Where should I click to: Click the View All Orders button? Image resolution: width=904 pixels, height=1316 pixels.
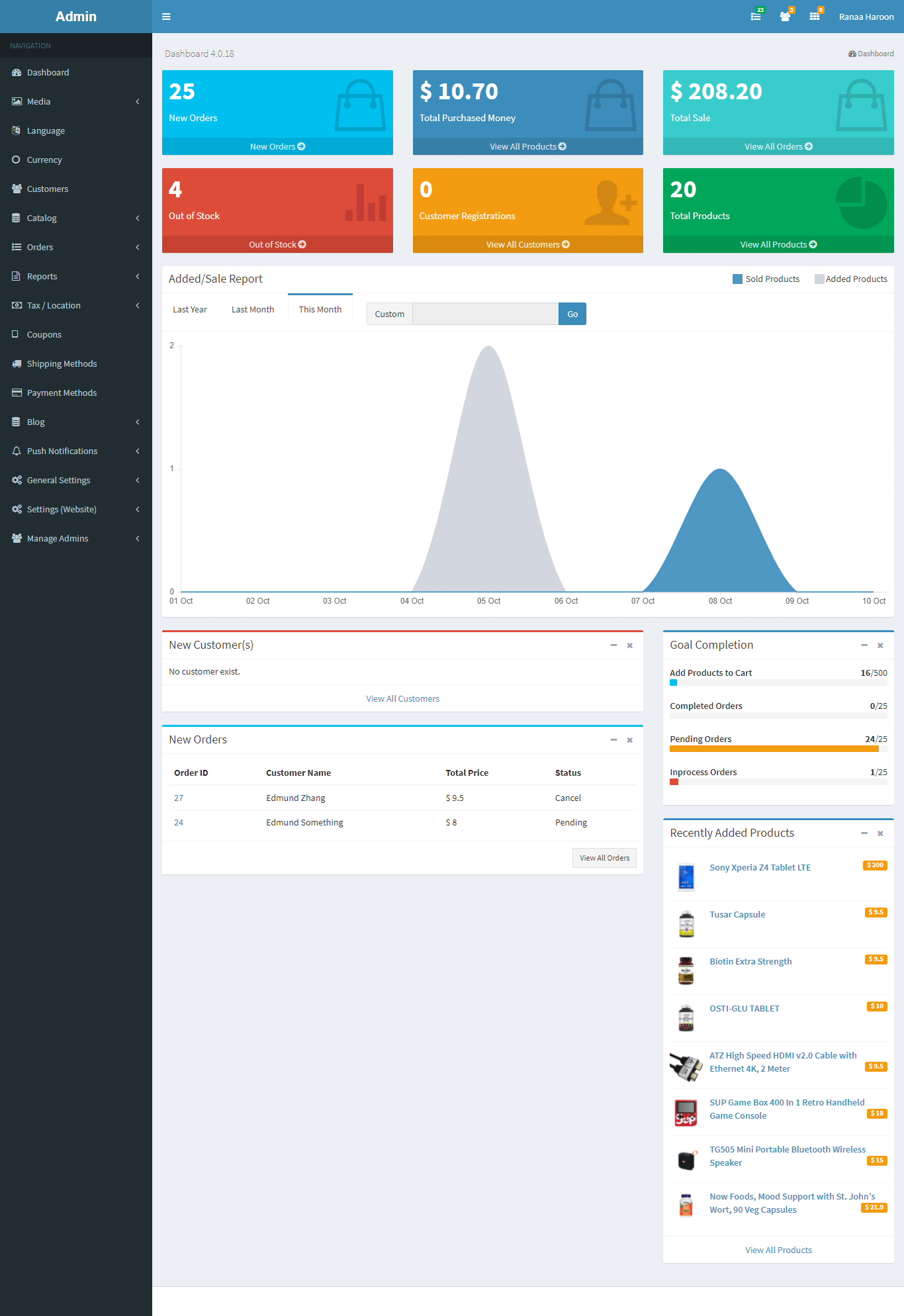(x=604, y=858)
